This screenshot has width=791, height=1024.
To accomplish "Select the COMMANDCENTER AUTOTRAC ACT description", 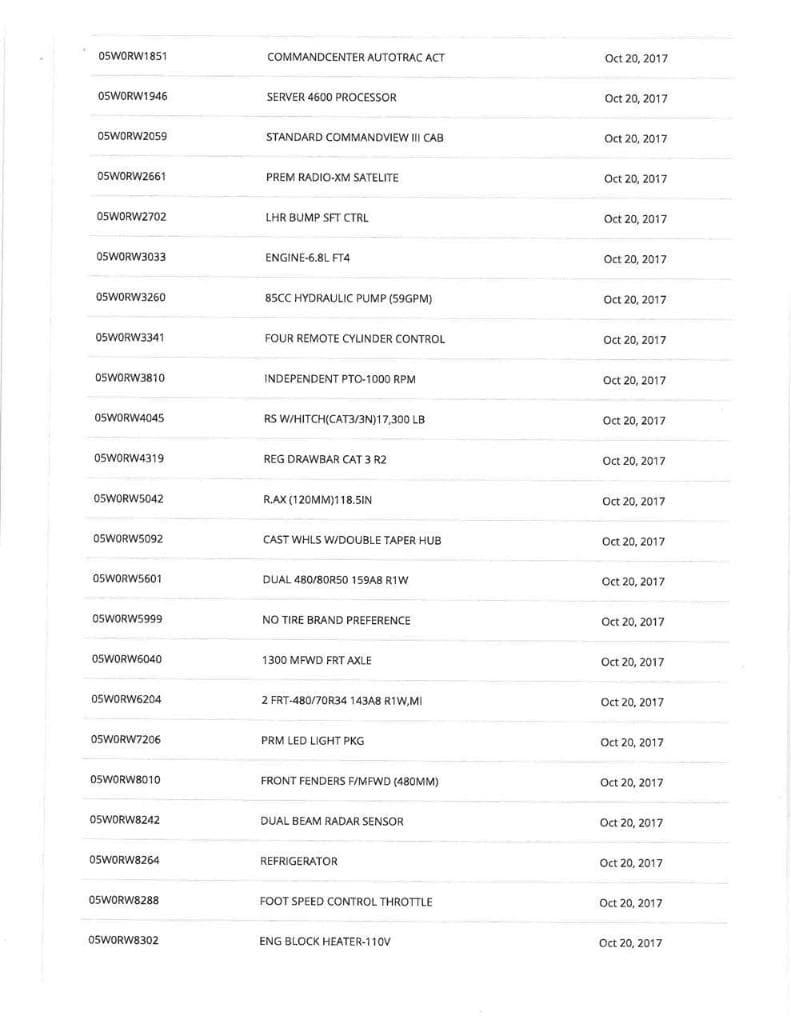I will (356, 57).
